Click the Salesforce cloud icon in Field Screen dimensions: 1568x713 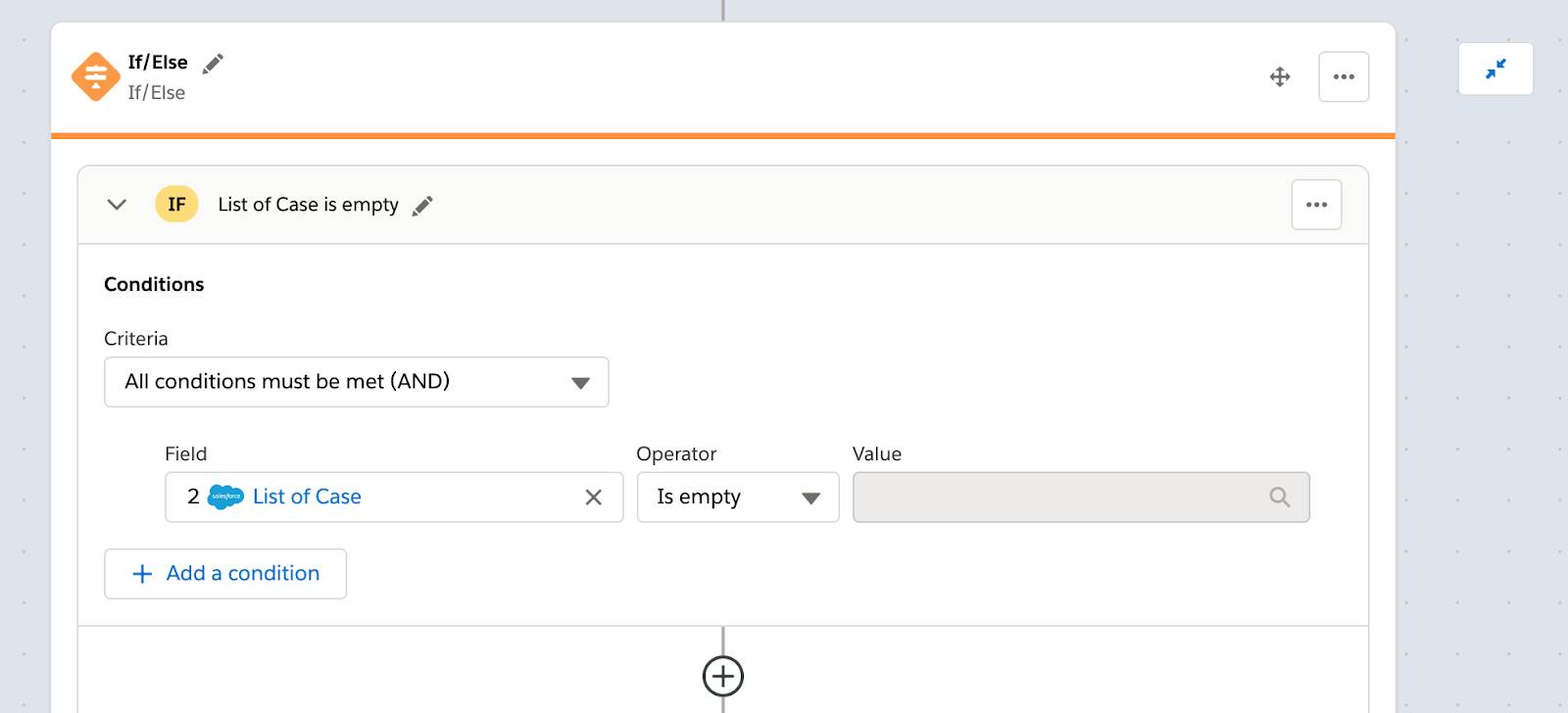point(226,497)
